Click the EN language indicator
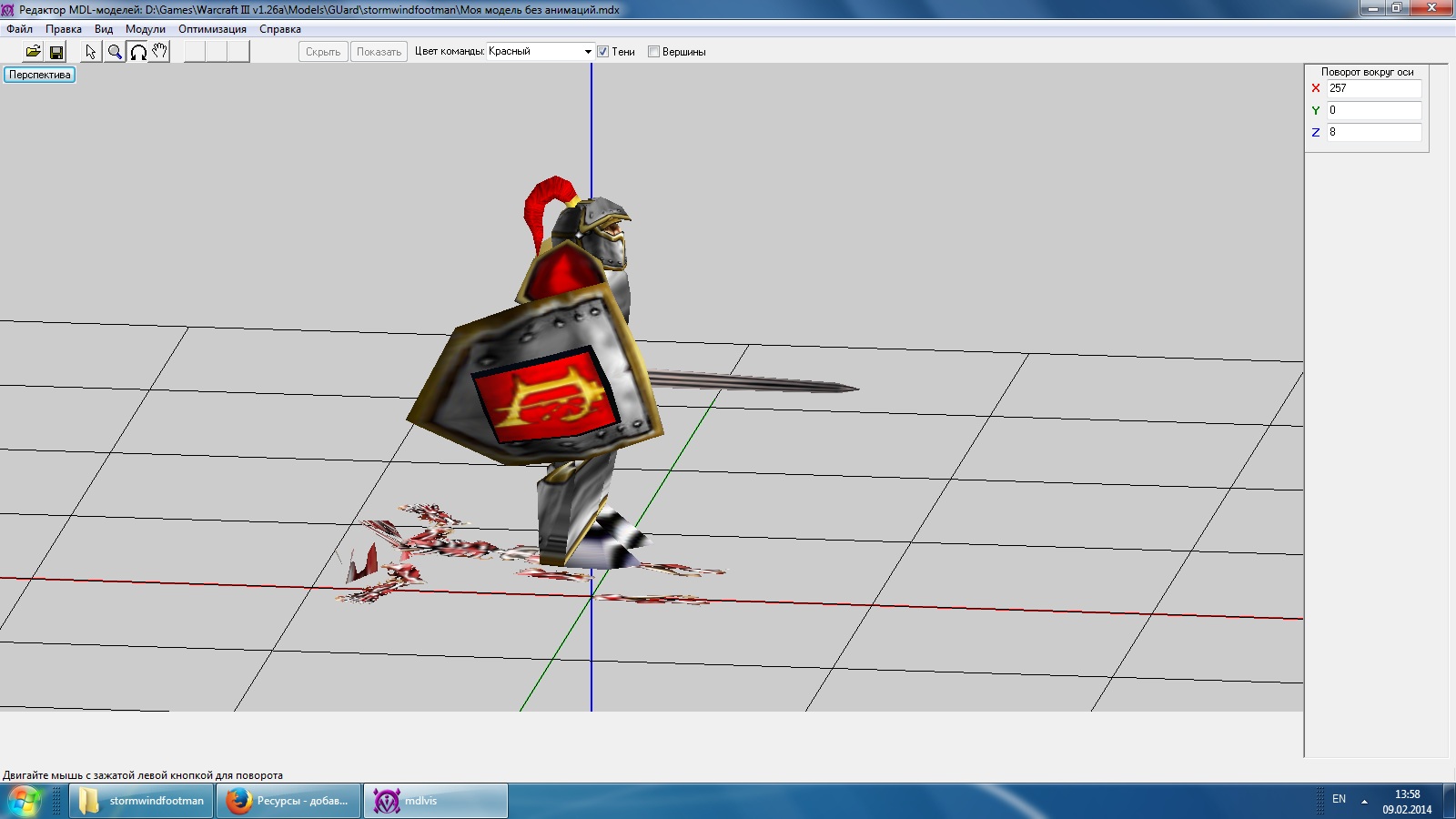Viewport: 1456px width, 819px height. point(1339,799)
